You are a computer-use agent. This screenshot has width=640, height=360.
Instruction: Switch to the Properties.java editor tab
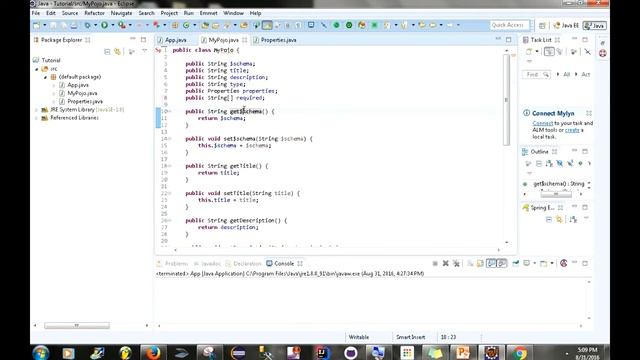pyautogui.click(x=278, y=40)
